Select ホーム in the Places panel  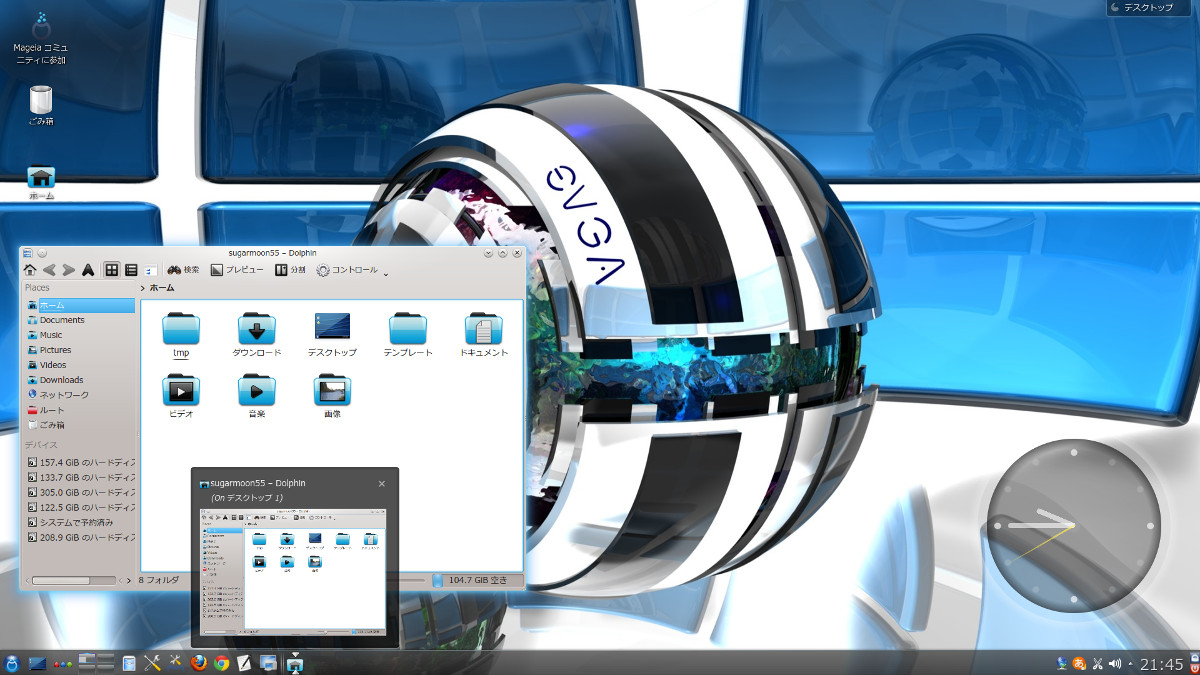coord(80,305)
